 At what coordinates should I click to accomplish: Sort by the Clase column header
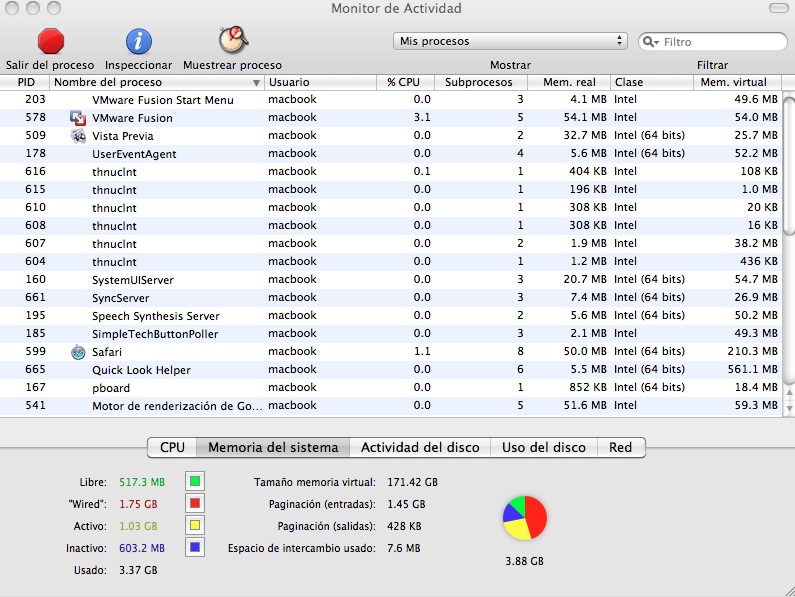tap(652, 82)
